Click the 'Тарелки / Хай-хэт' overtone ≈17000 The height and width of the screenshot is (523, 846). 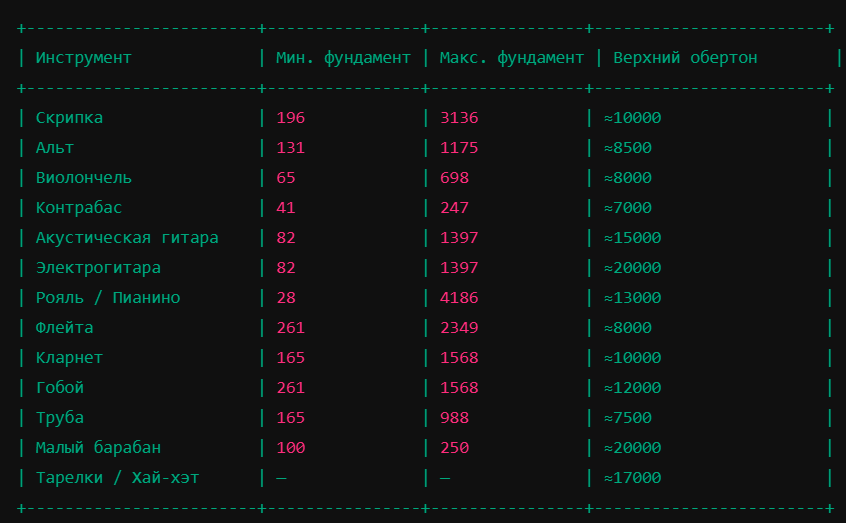[632, 478]
